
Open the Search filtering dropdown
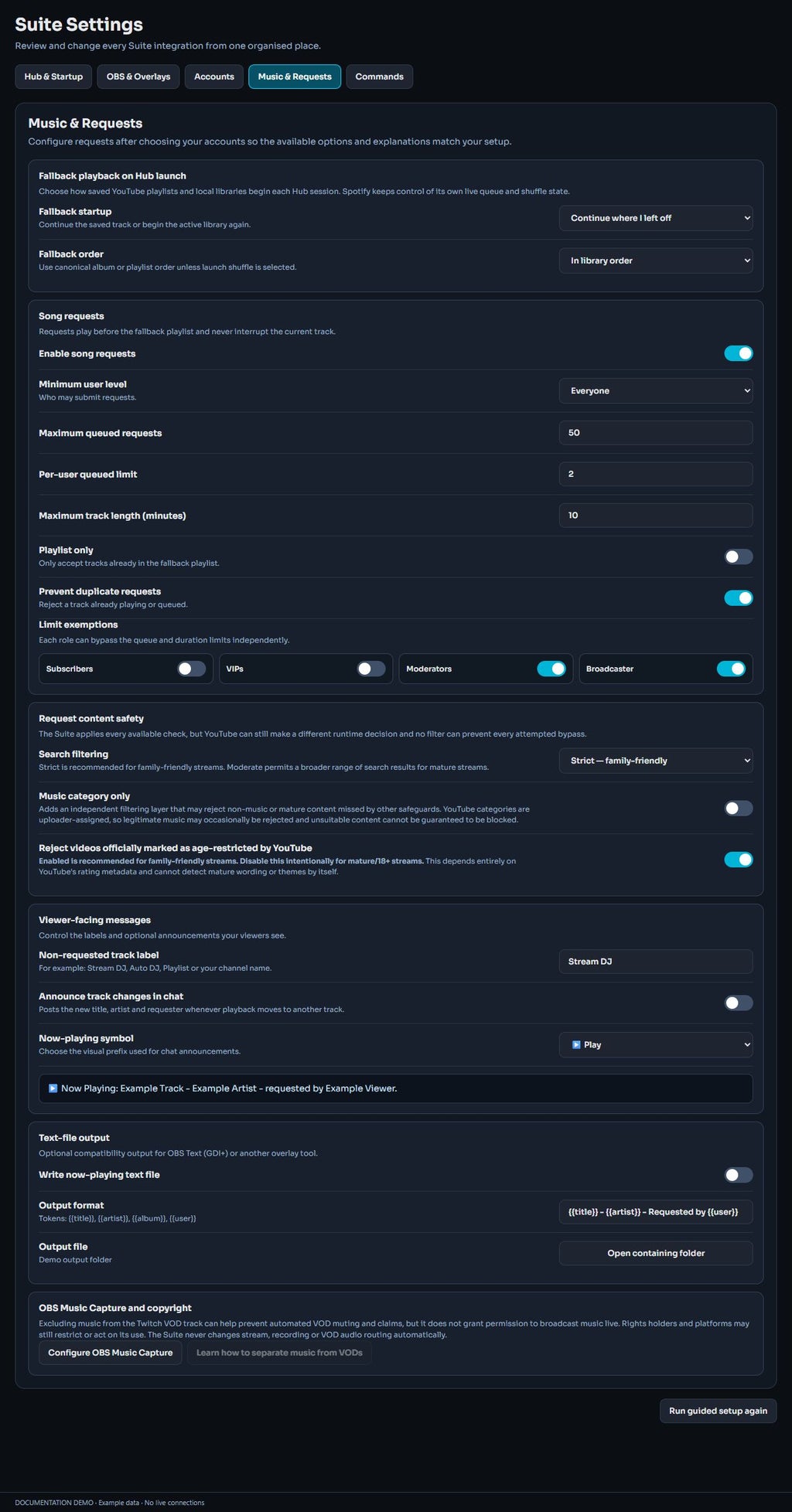click(x=656, y=761)
